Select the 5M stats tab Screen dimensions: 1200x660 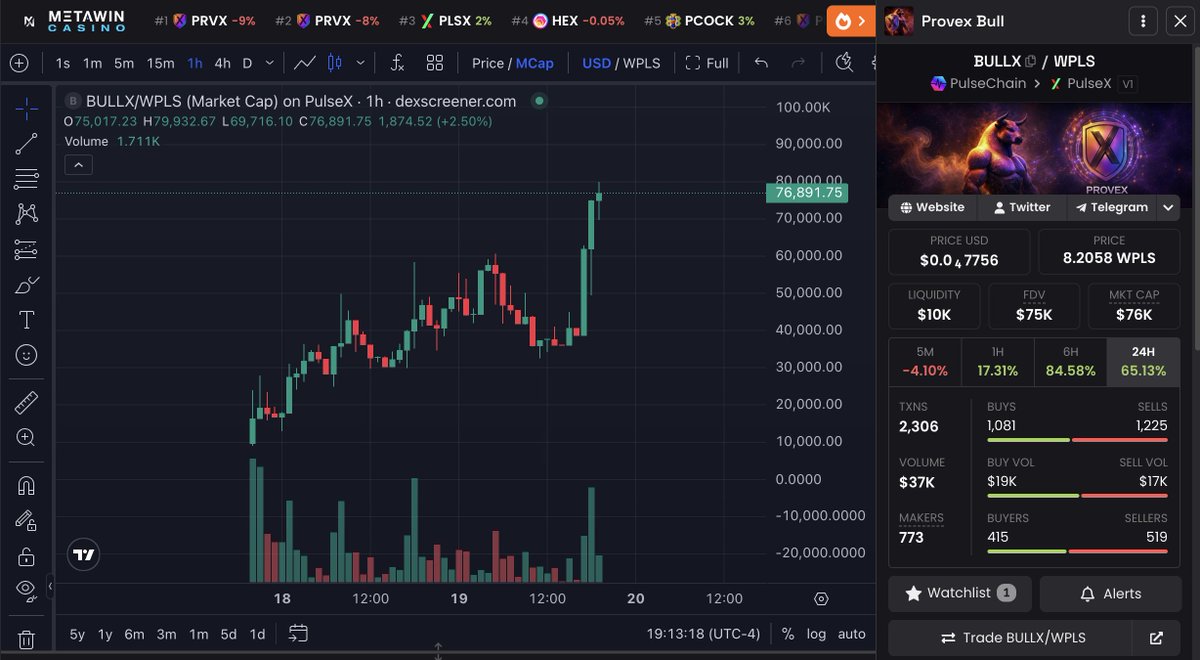tap(925, 362)
